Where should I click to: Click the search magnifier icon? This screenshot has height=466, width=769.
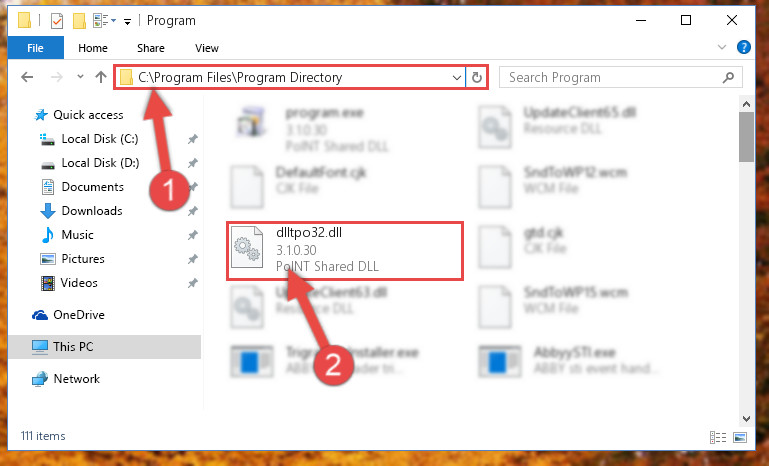click(728, 78)
